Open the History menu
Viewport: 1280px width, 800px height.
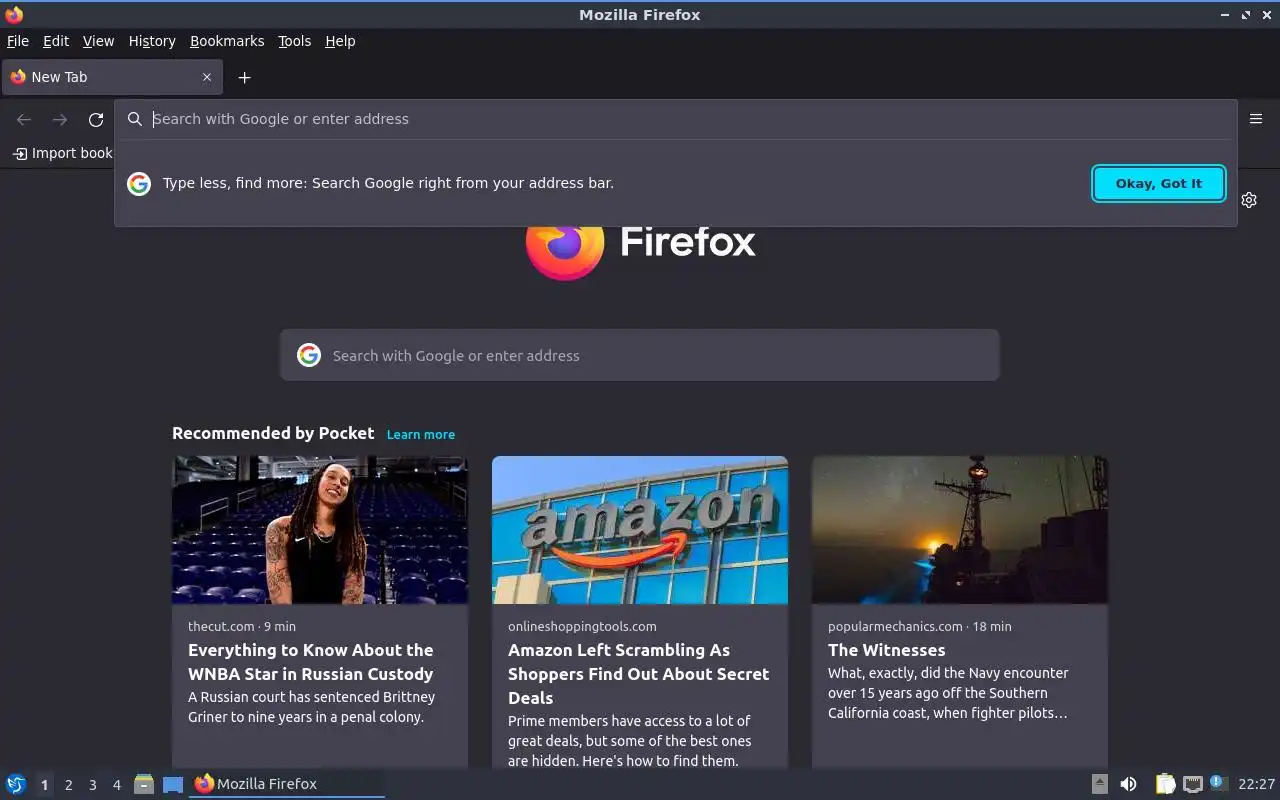tap(152, 41)
